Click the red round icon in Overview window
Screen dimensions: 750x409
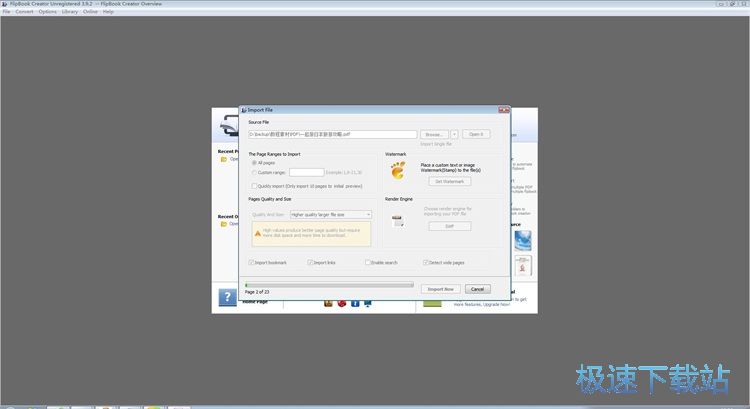[x=342, y=303]
